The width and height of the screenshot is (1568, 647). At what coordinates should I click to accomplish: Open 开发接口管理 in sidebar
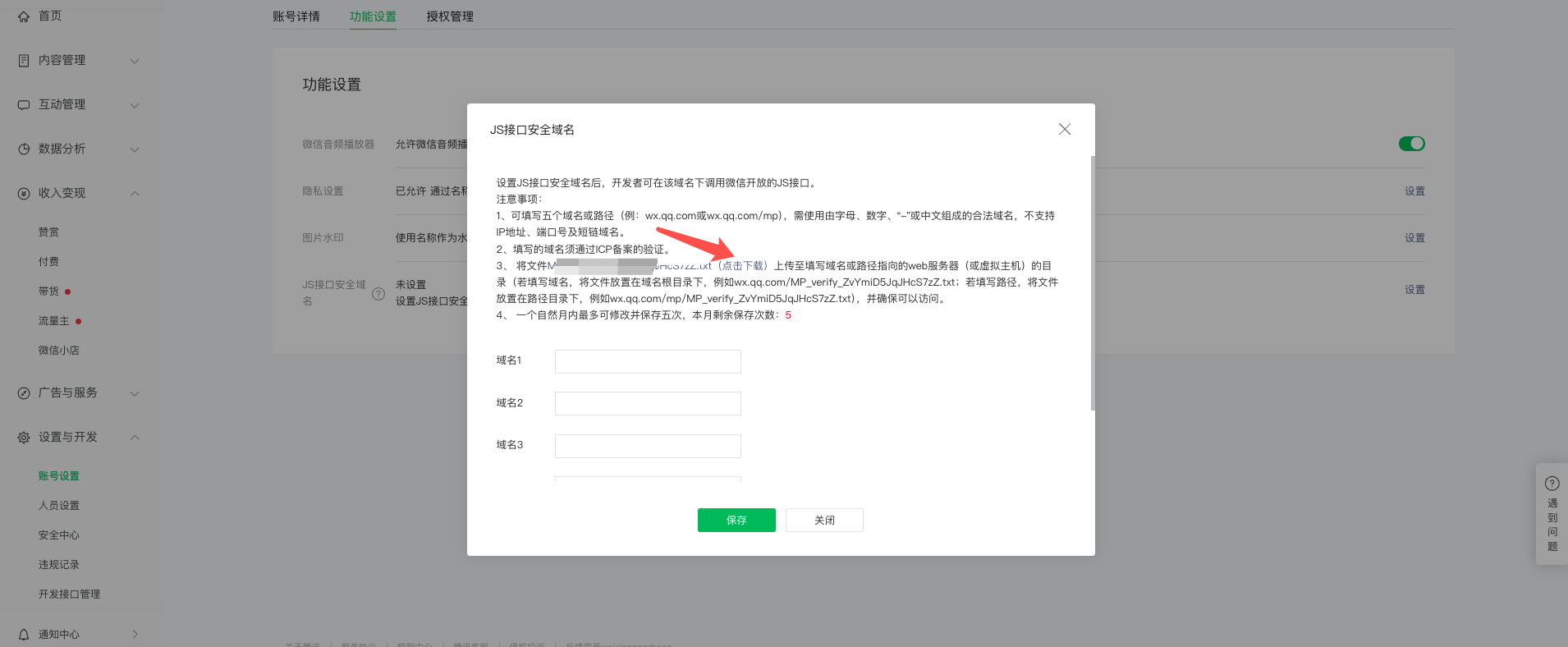[x=69, y=594]
